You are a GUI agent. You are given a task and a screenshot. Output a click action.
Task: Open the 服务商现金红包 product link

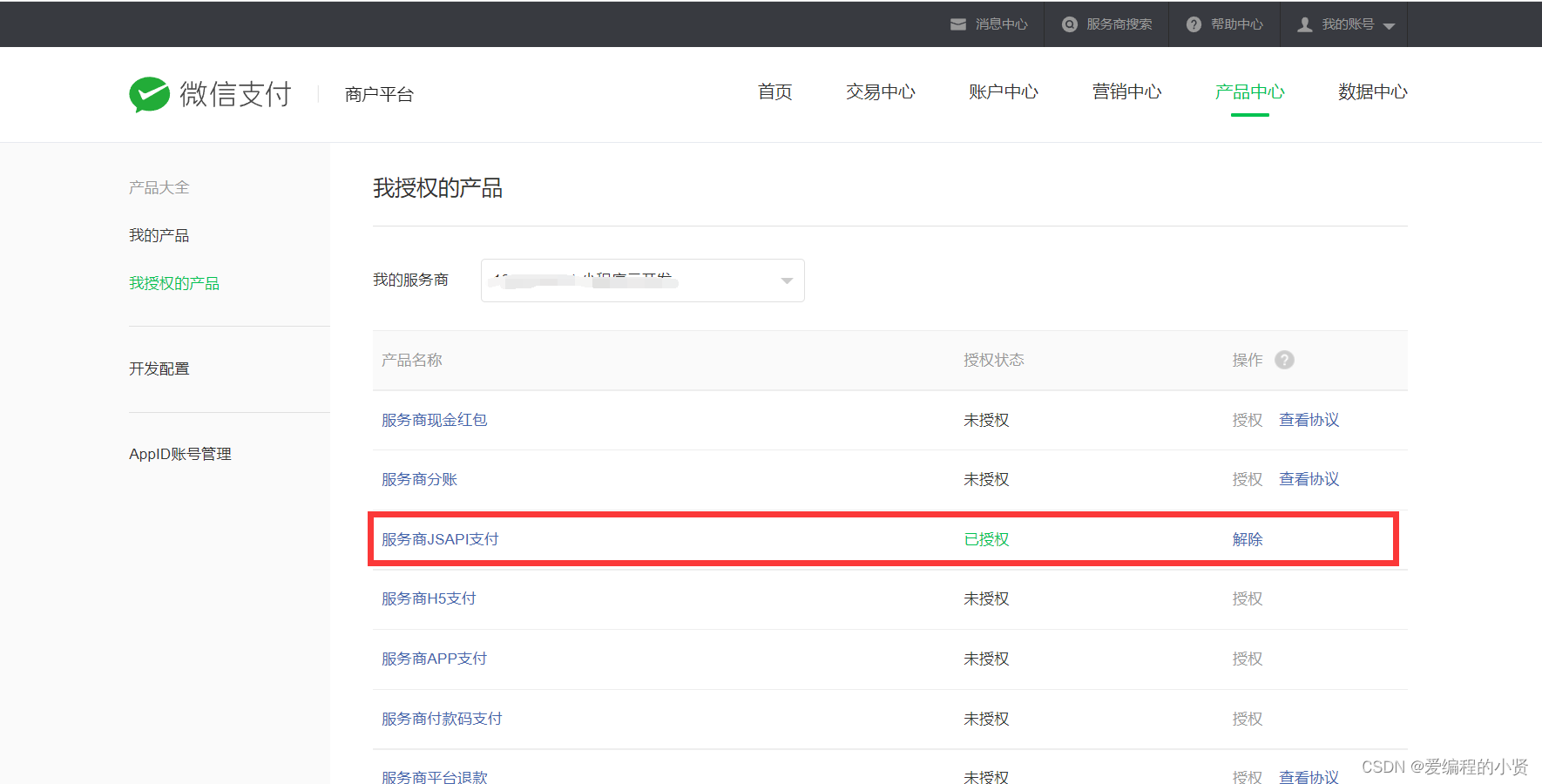[x=435, y=420]
